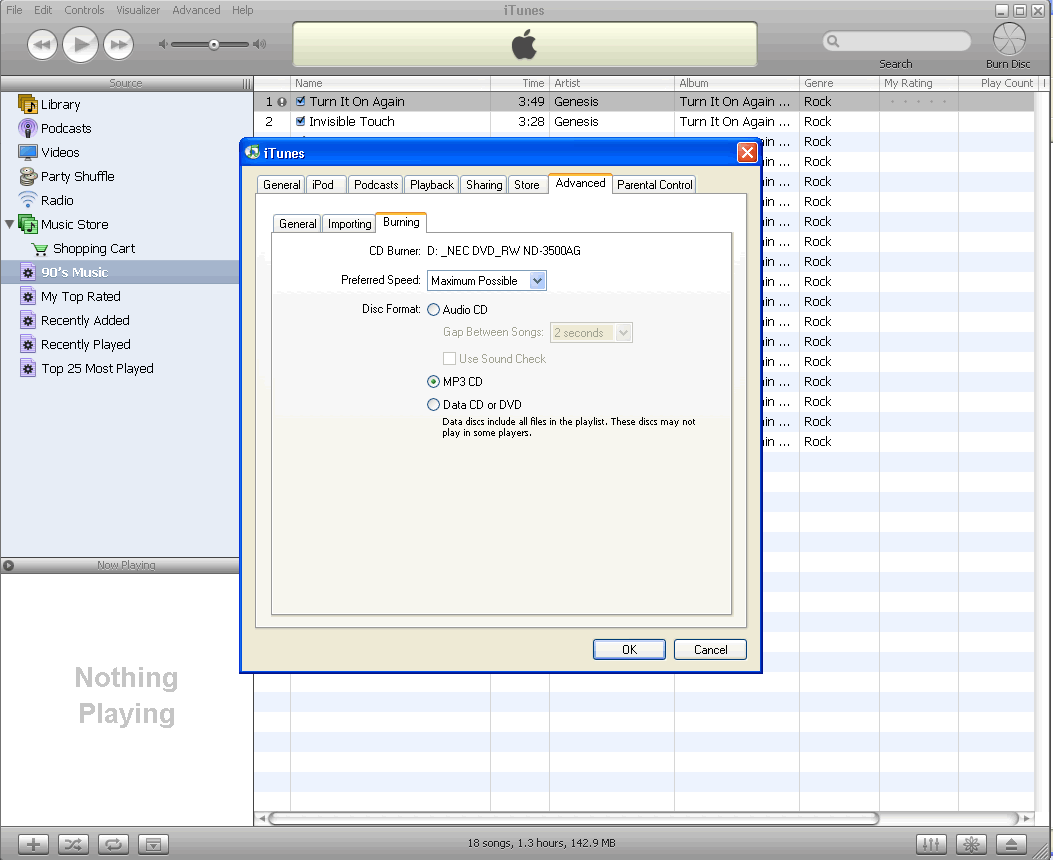Select Data CD or DVD format
1053x860 pixels.
(x=433, y=405)
